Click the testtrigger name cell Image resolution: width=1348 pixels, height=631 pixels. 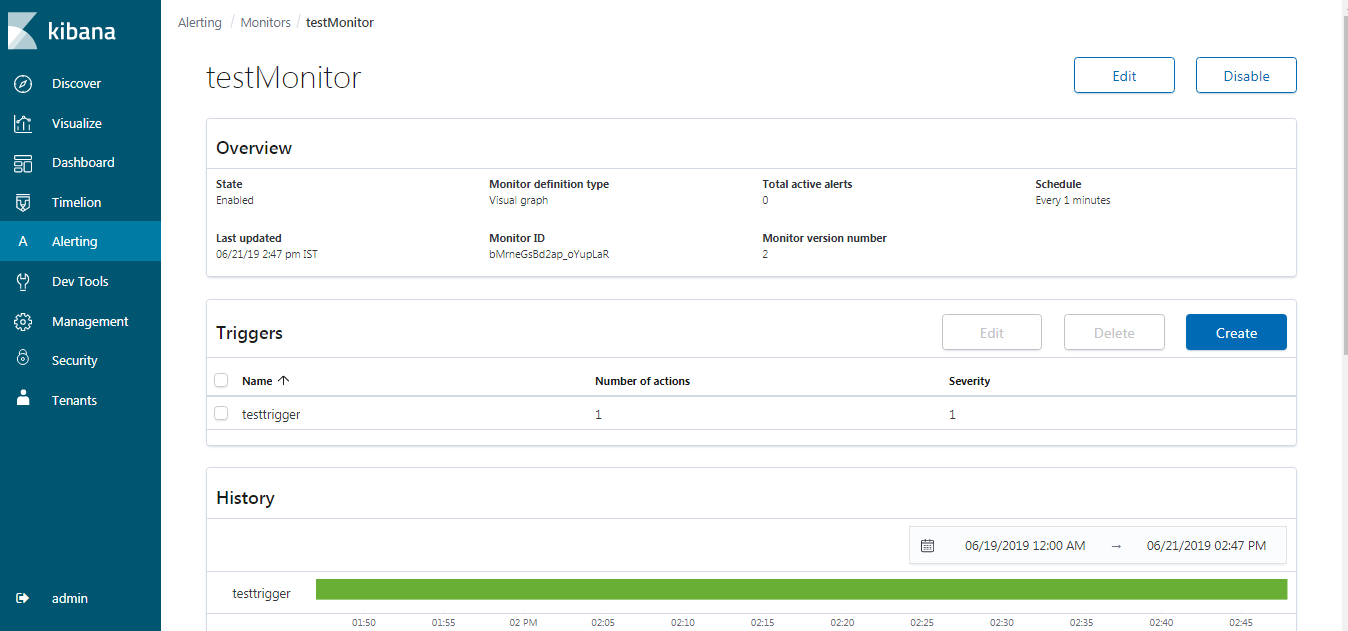pos(271,414)
